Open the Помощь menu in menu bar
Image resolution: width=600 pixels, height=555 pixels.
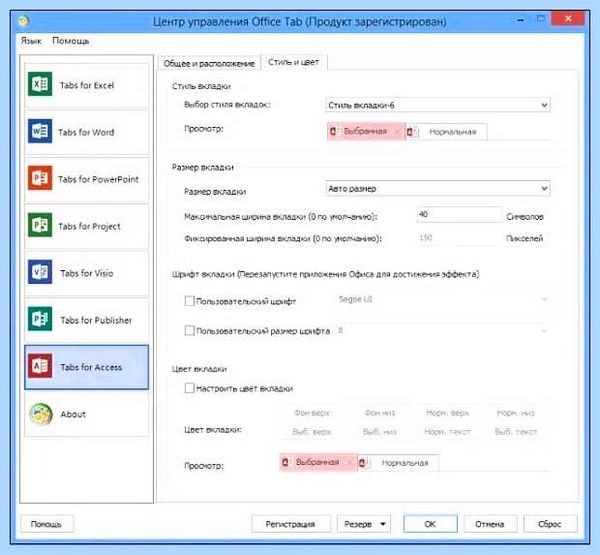[70, 41]
